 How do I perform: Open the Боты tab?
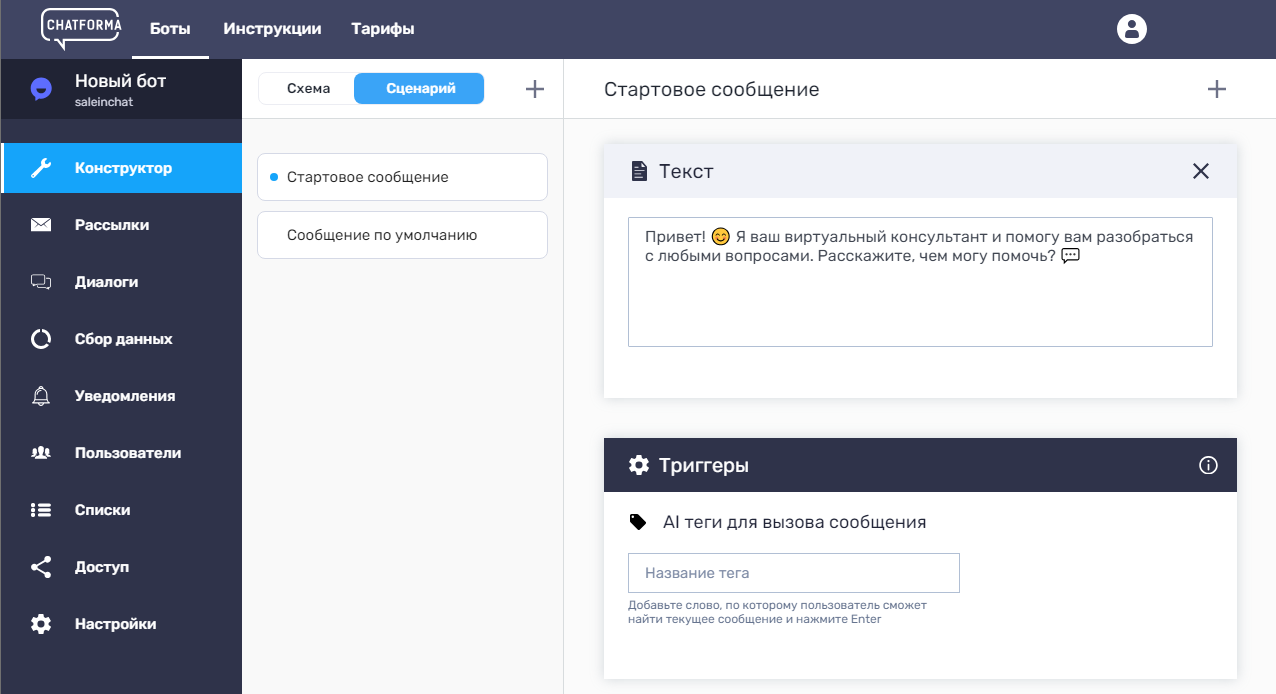point(170,29)
